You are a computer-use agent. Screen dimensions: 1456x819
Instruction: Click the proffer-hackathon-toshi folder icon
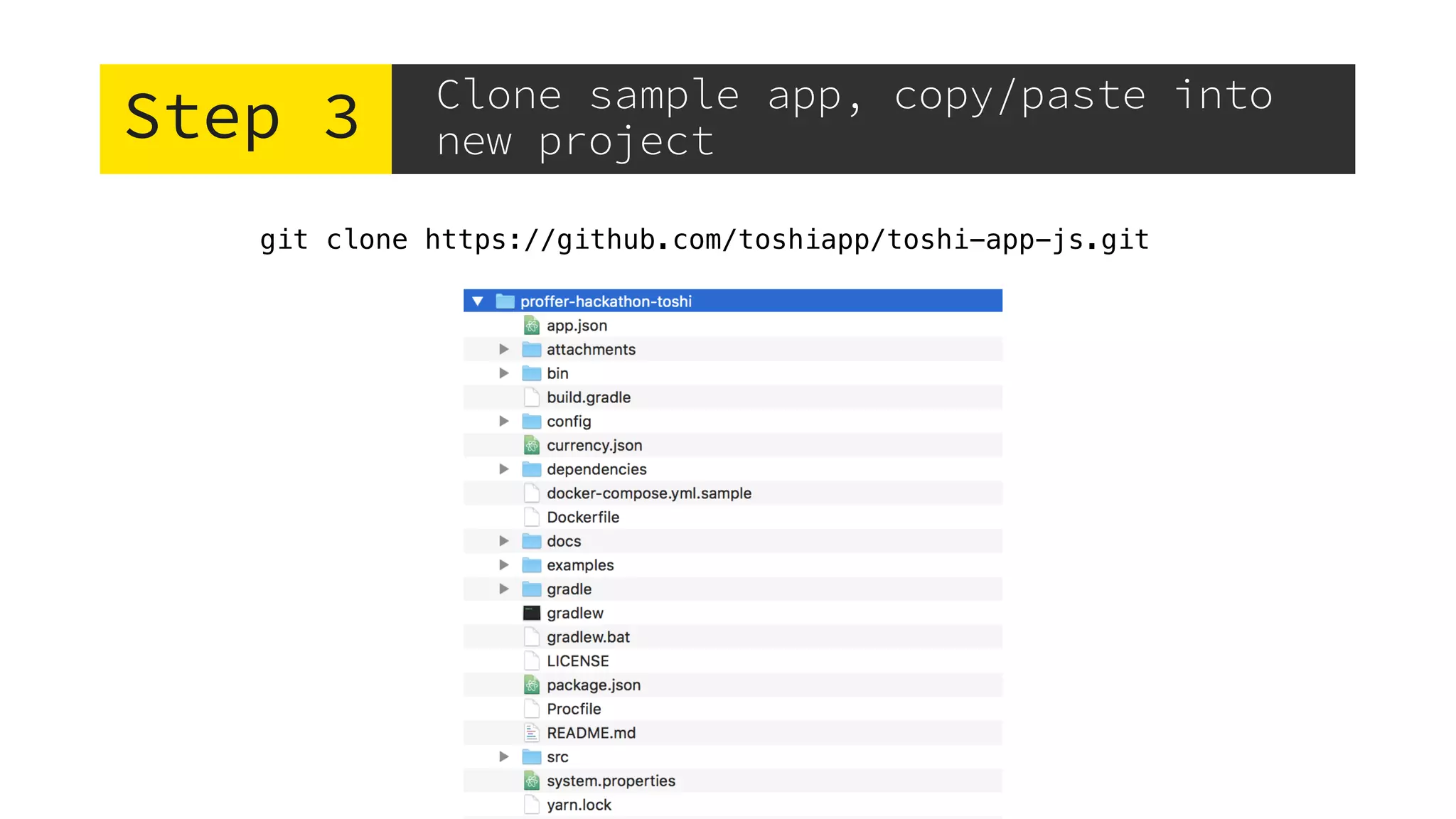pyautogui.click(x=505, y=301)
